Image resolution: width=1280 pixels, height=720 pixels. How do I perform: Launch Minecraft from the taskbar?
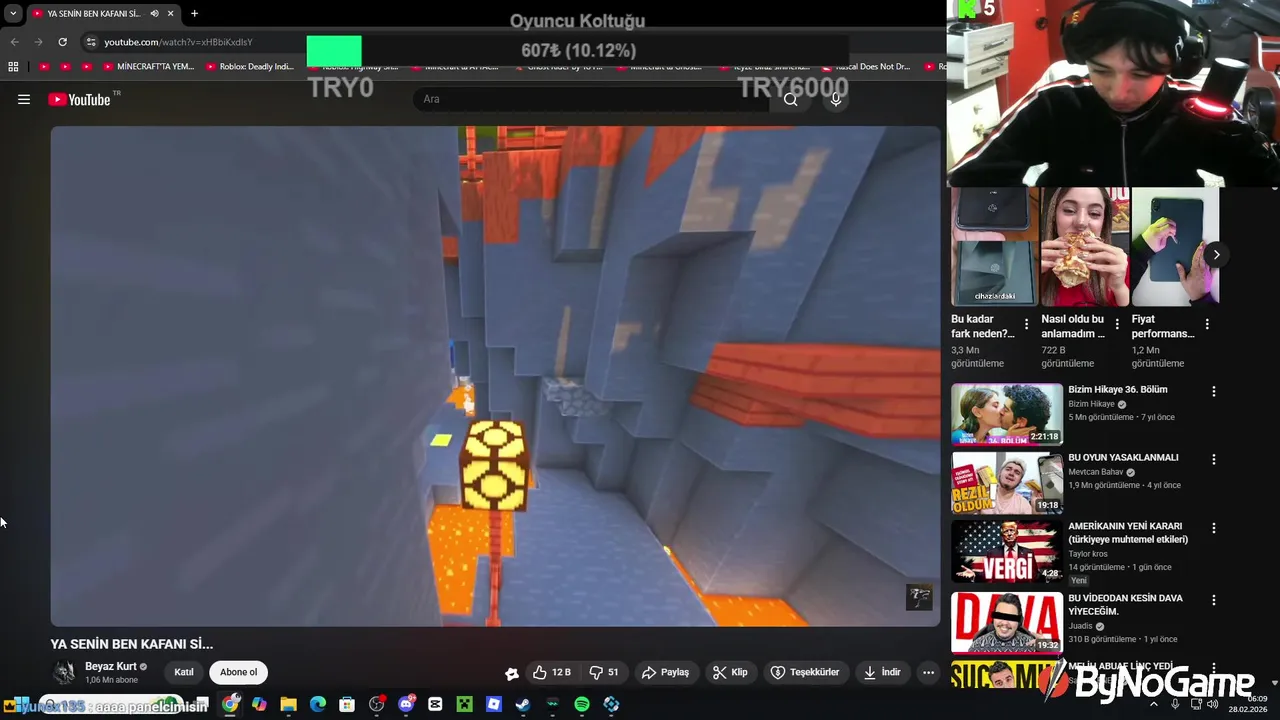(x=464, y=704)
